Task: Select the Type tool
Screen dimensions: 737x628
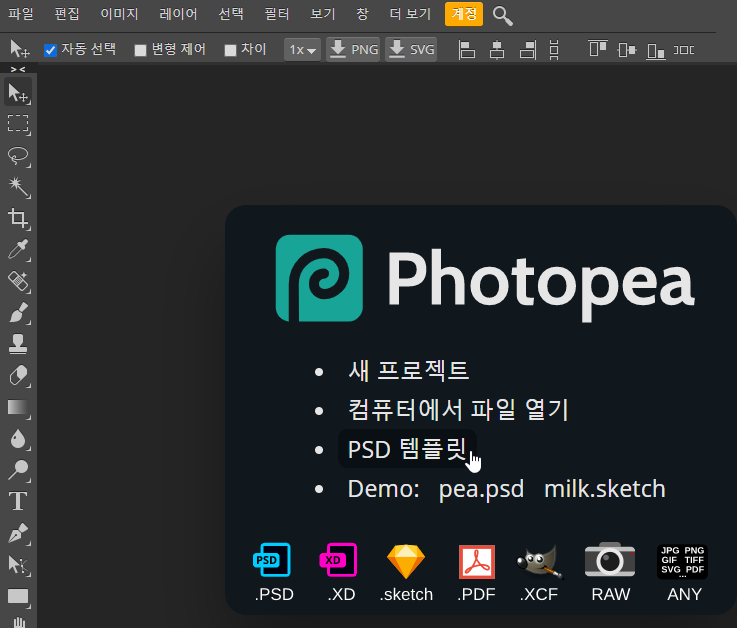Action: coord(18,502)
